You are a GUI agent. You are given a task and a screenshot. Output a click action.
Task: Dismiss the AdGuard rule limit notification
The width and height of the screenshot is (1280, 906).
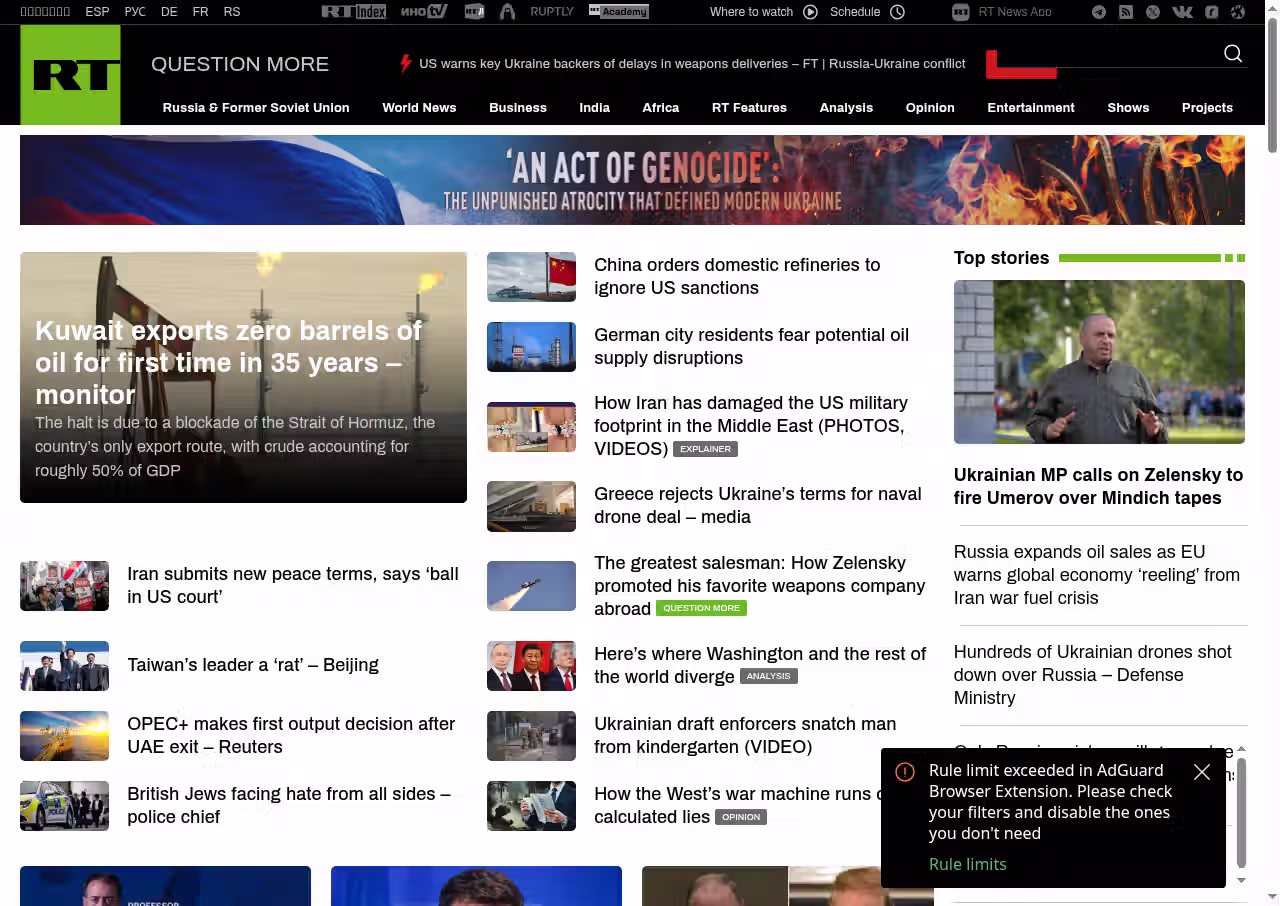coord(1202,772)
